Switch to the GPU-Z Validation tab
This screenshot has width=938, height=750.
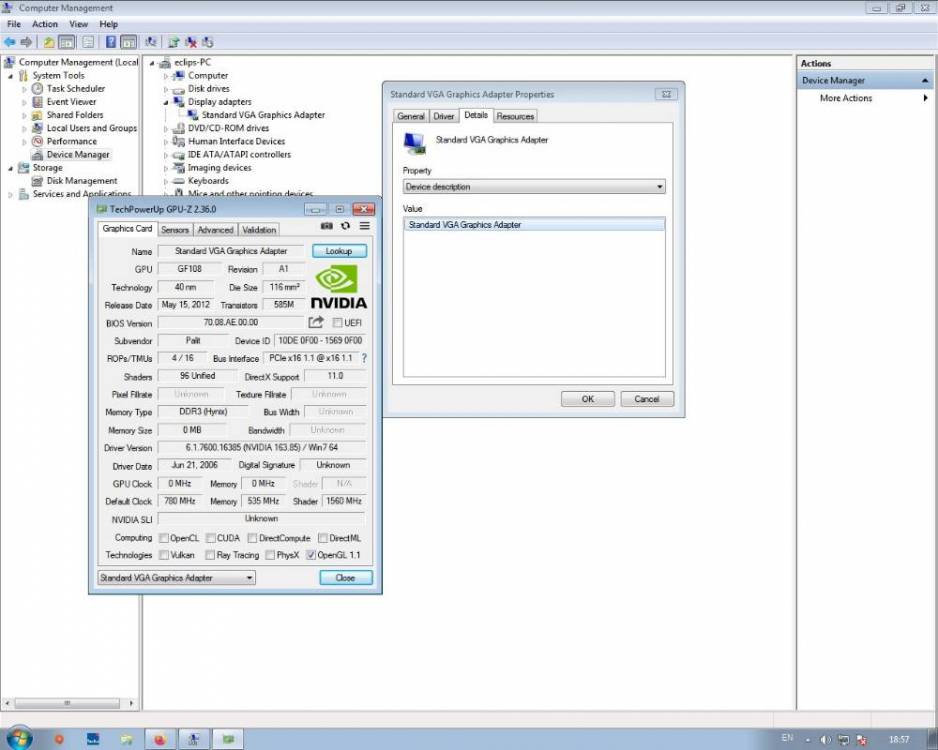(259, 230)
